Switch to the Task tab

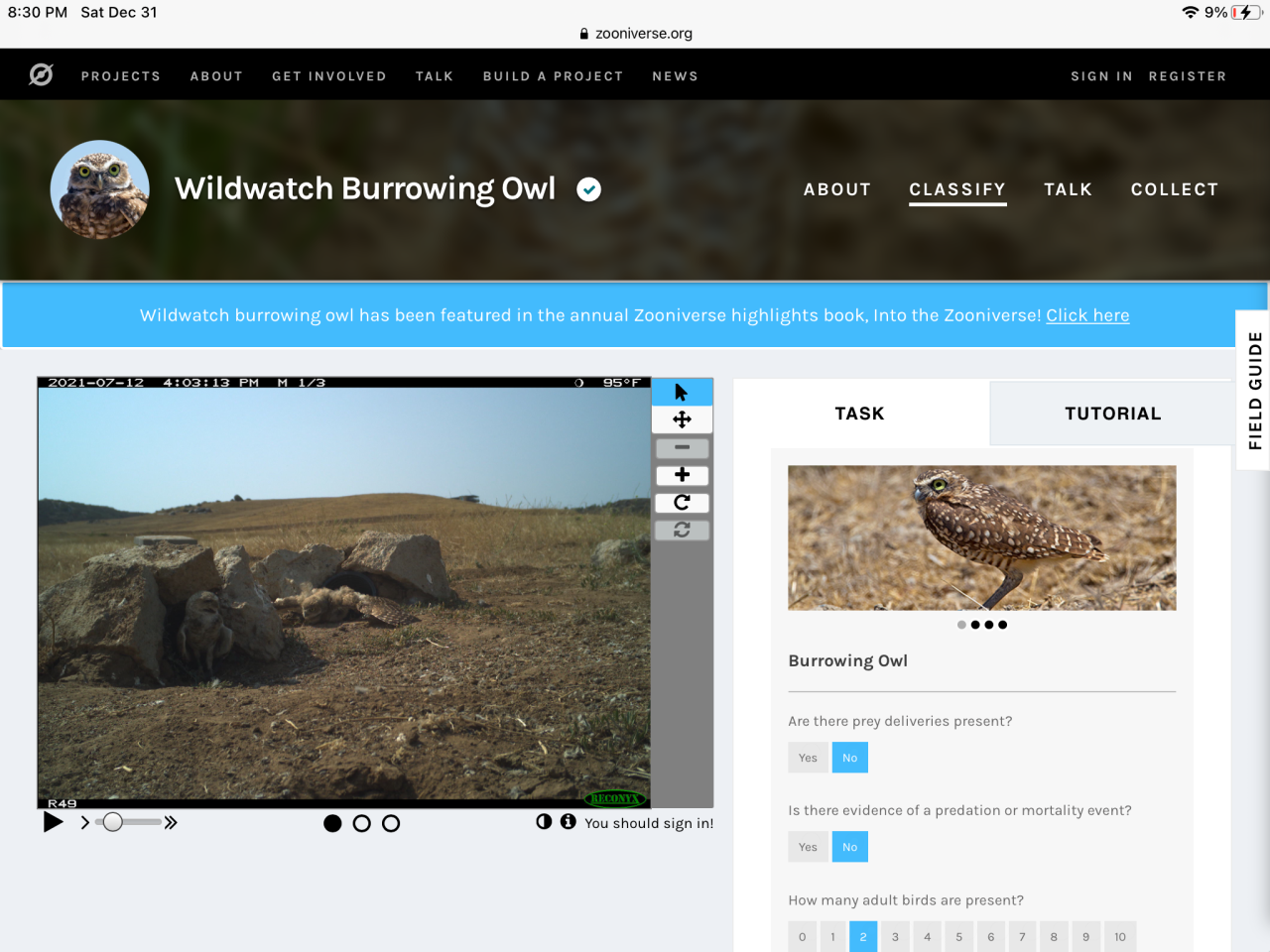click(x=860, y=414)
